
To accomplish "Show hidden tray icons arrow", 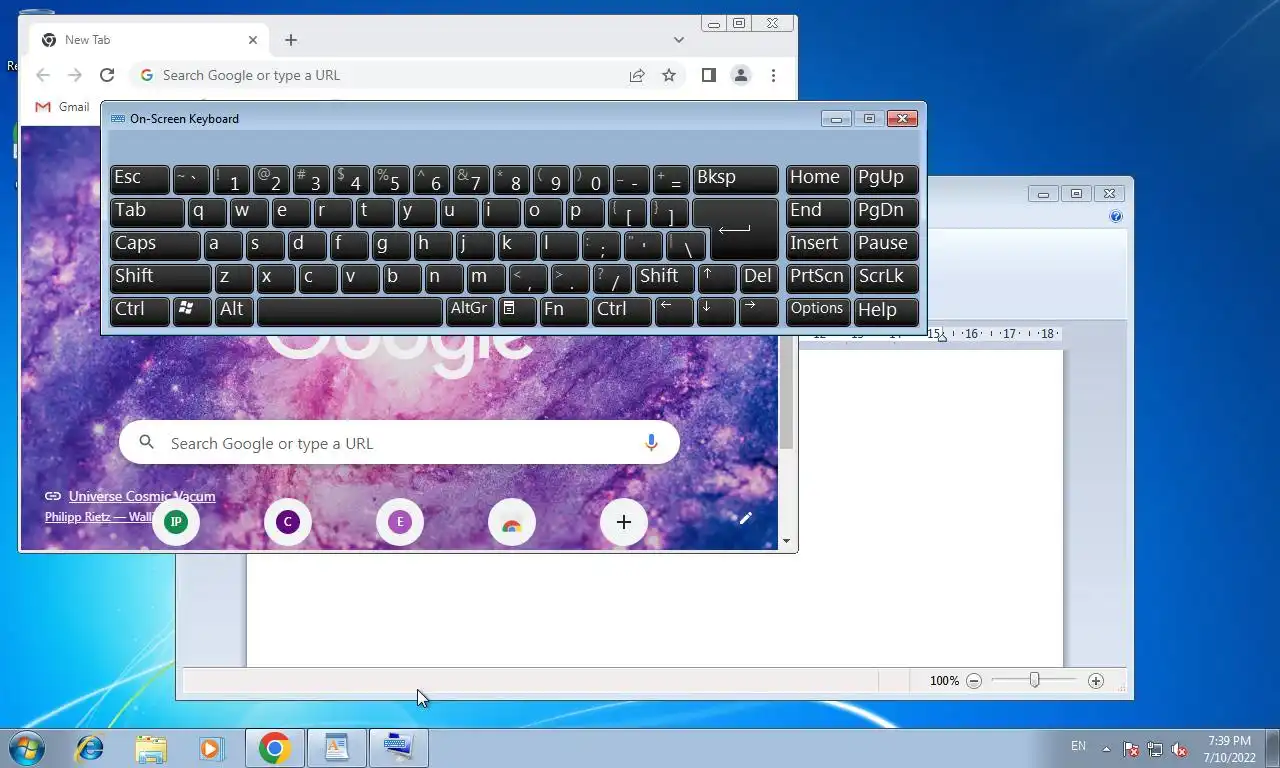I will (1106, 749).
